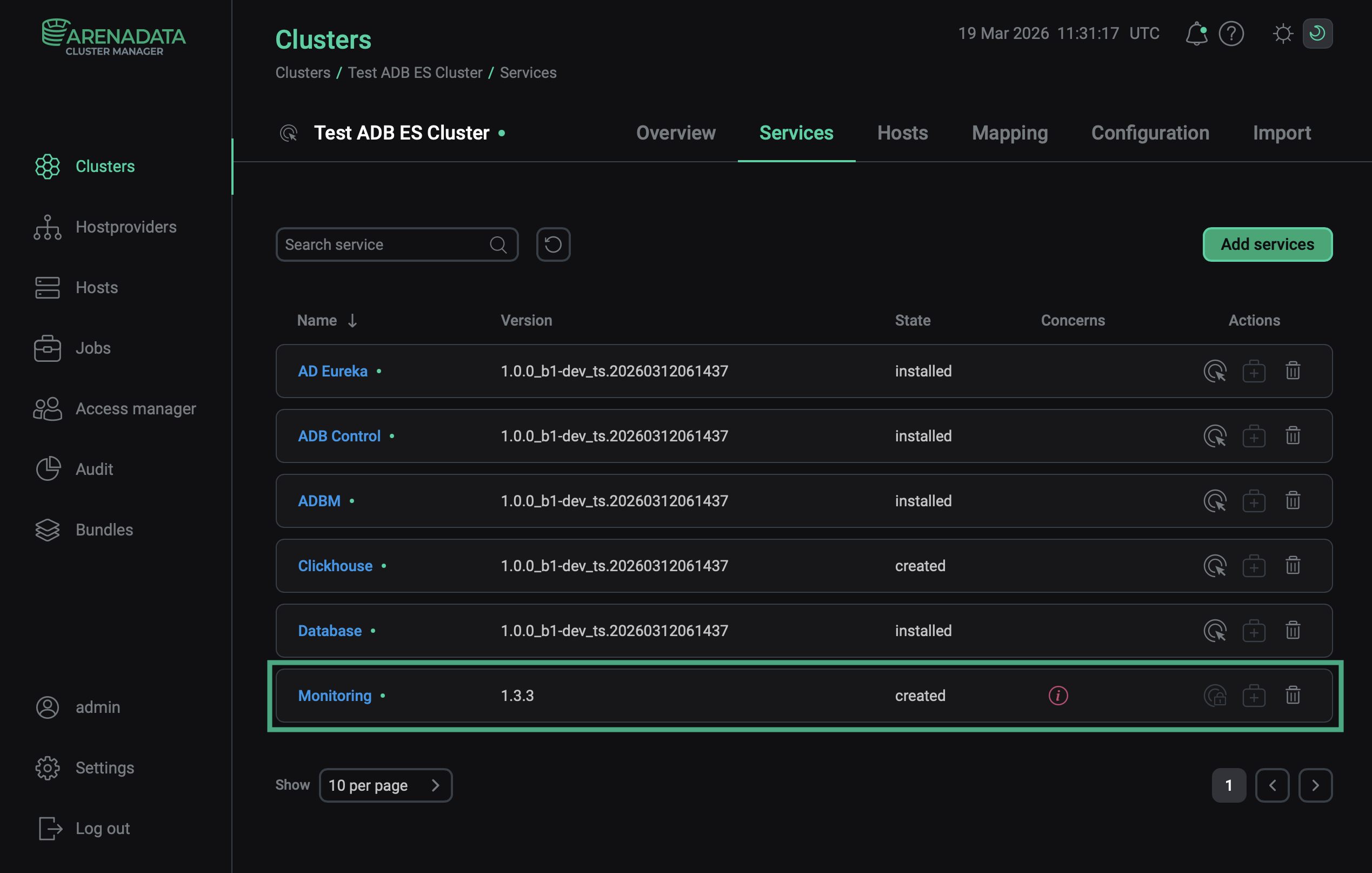
Task: Open the 10 per page dropdown
Action: point(386,785)
